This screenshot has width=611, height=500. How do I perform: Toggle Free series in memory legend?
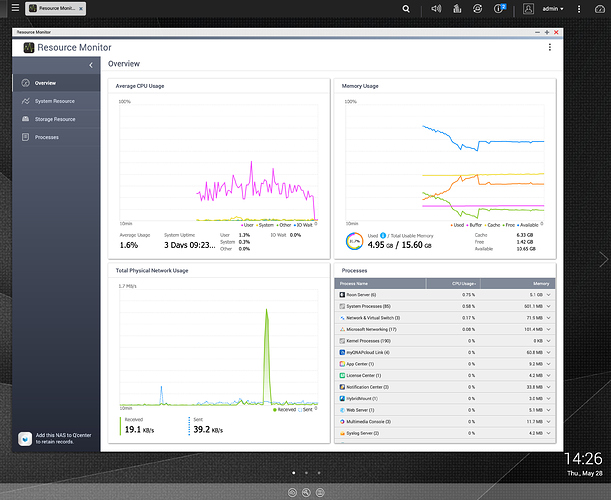509,225
